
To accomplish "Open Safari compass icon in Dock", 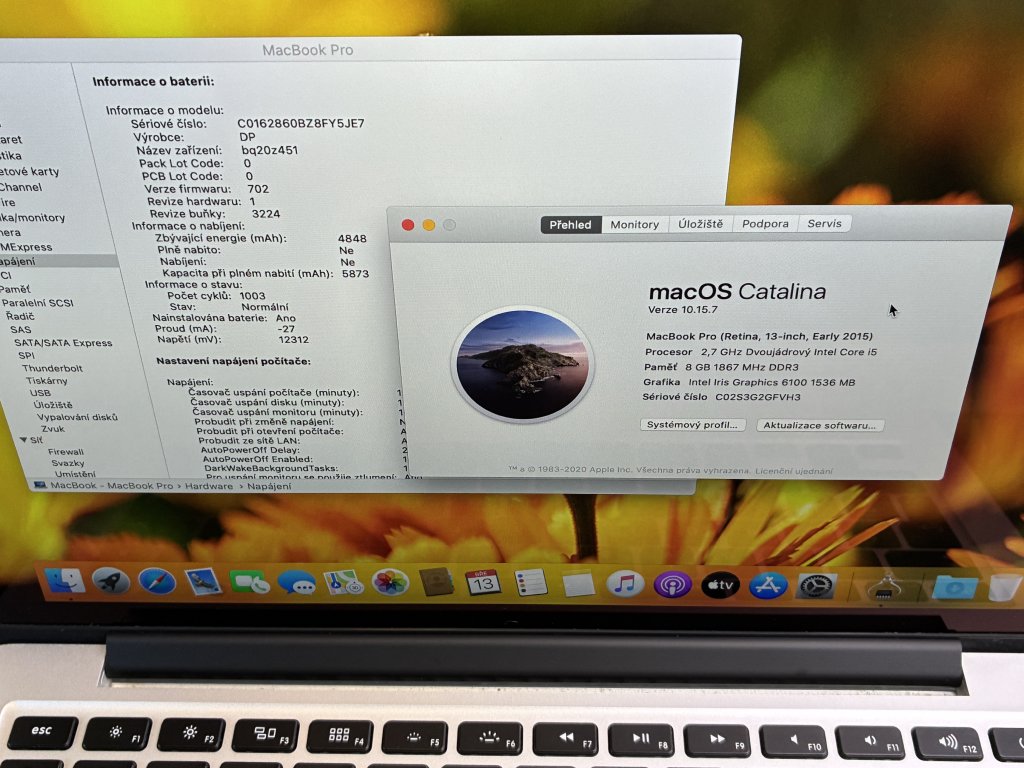I will (157, 581).
